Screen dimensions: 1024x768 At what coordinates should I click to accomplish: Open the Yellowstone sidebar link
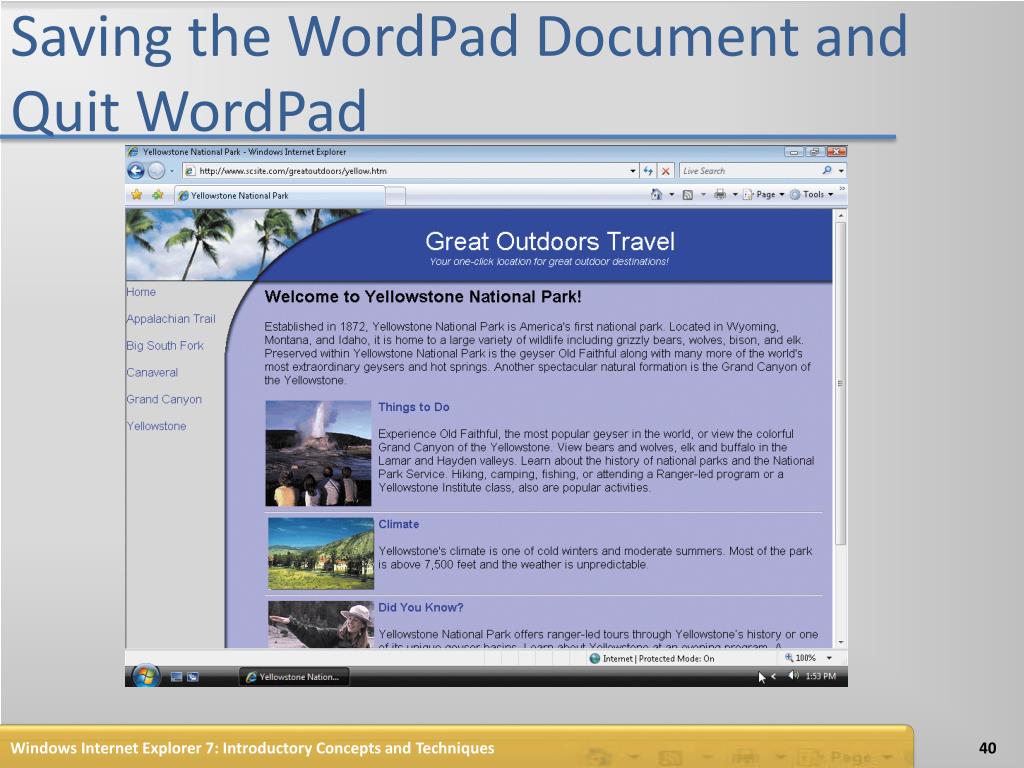156,426
